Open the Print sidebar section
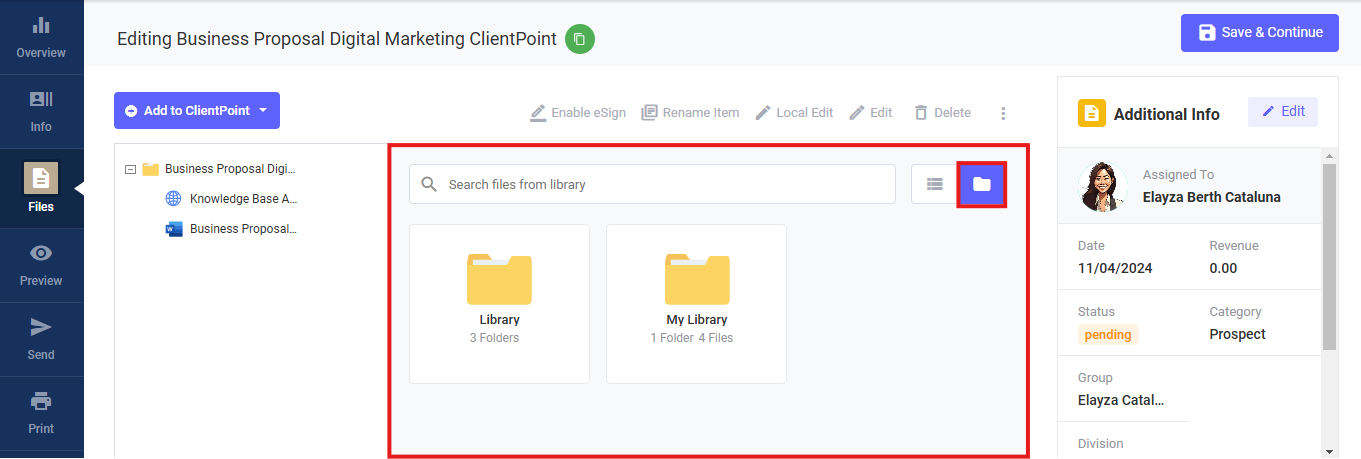The height and width of the screenshot is (459, 1361). (41, 413)
